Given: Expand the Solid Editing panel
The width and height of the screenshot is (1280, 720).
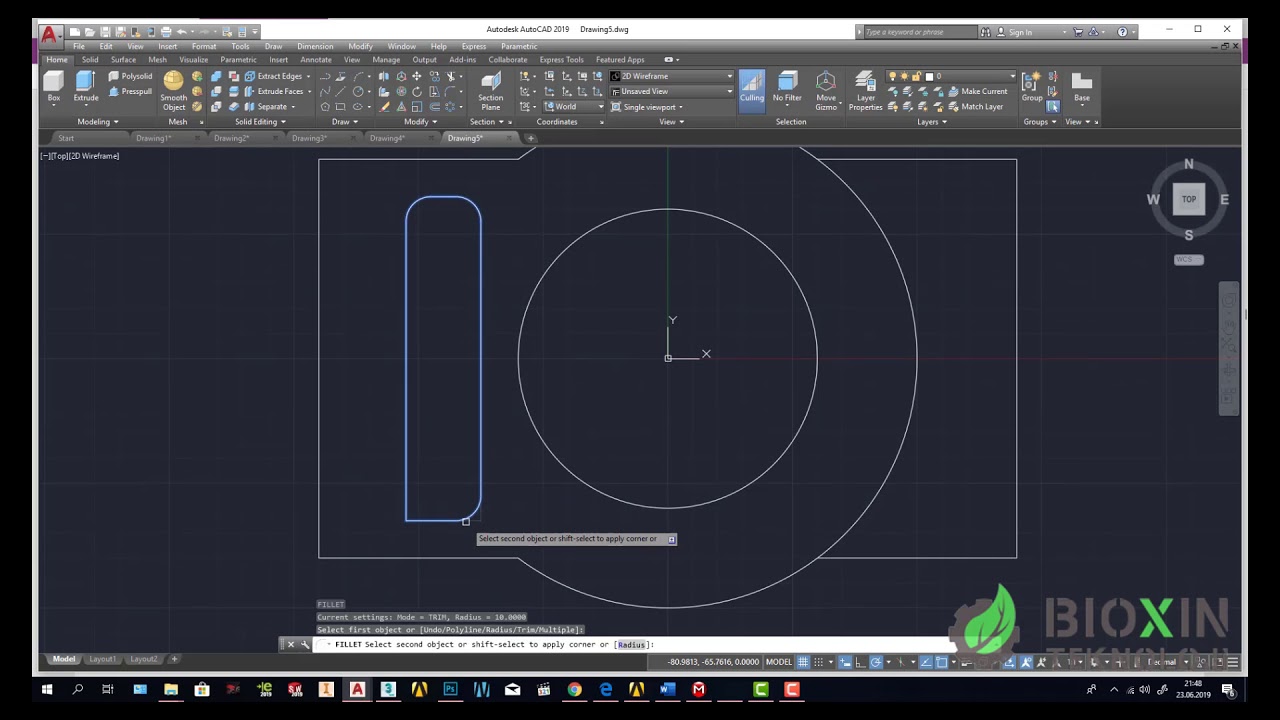Looking at the screenshot, I should [261, 121].
